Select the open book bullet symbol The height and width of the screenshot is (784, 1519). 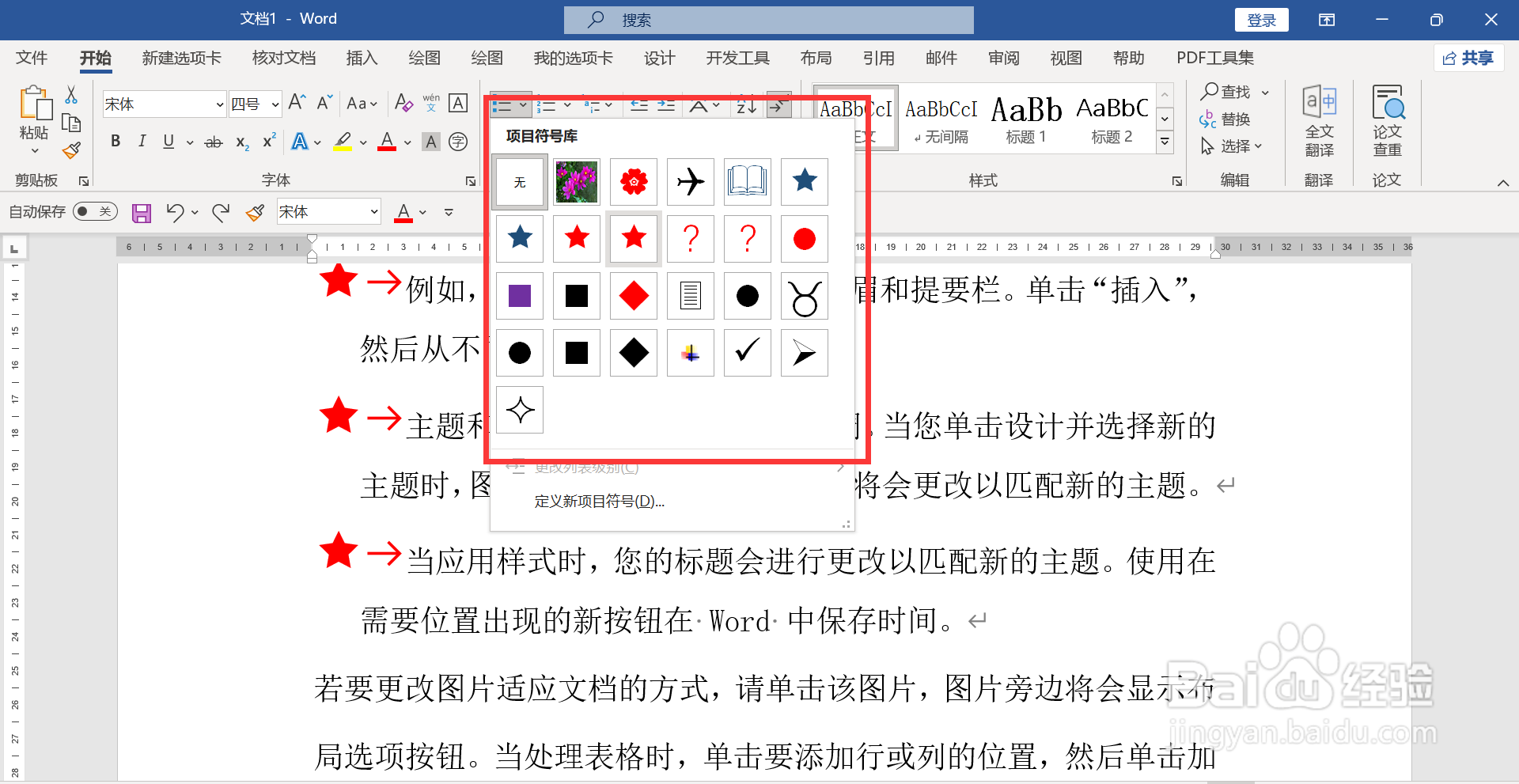coord(748,182)
